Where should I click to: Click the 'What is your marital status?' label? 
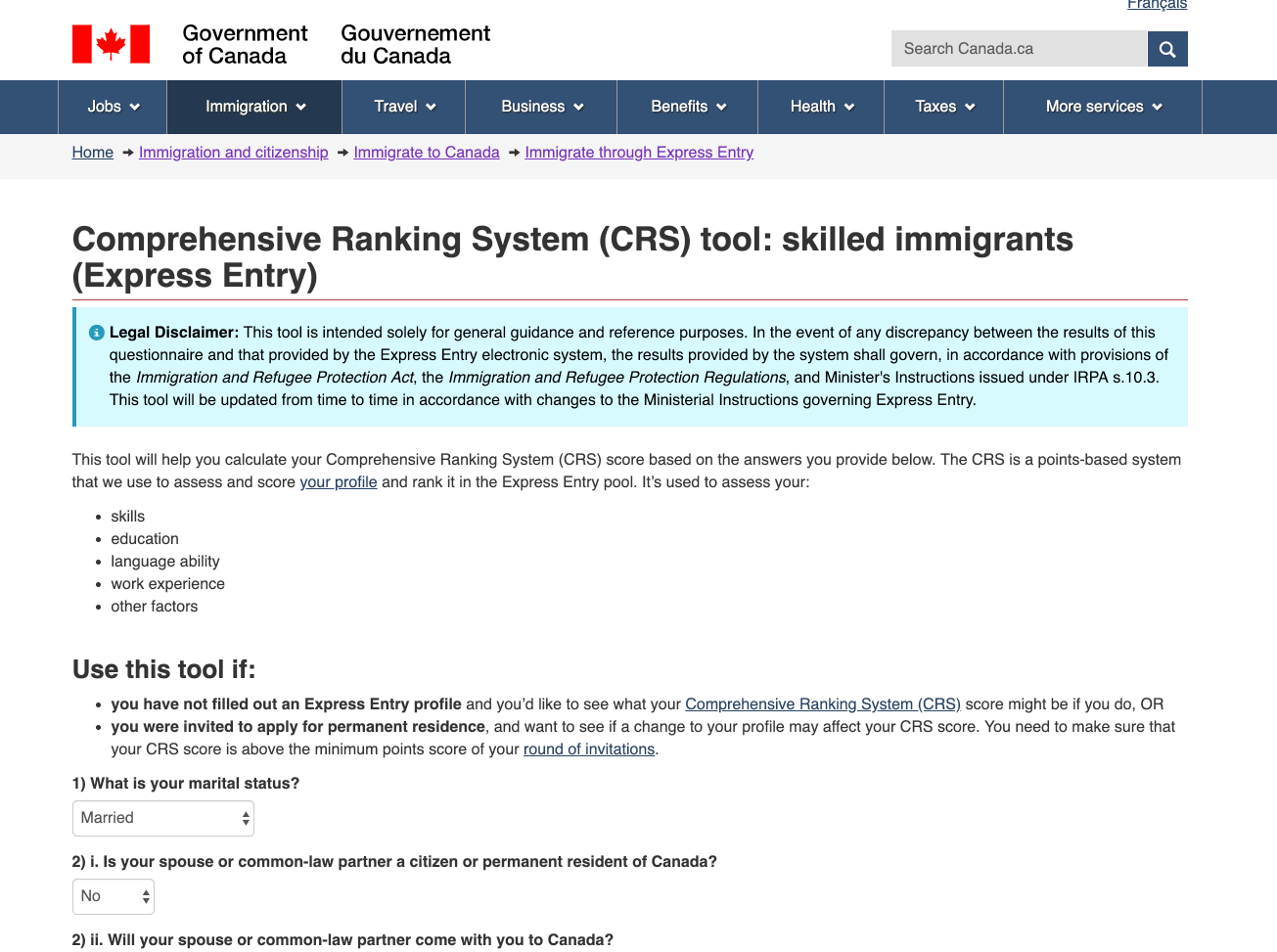[186, 784]
